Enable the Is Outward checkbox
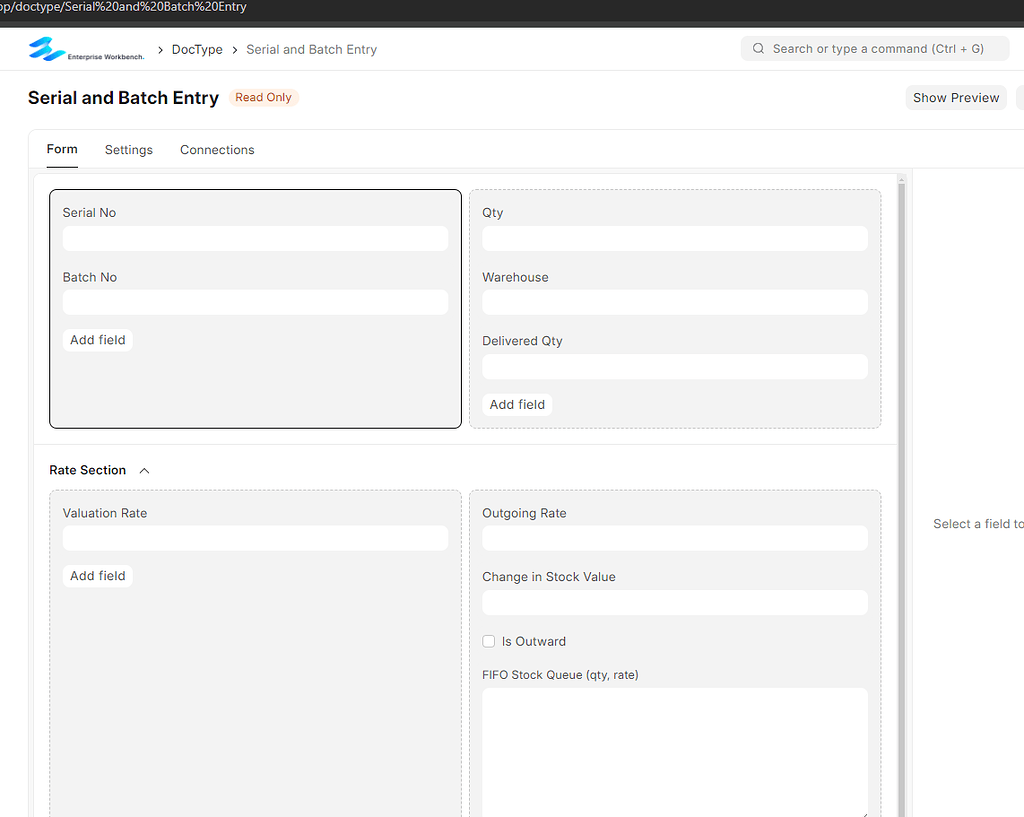The image size is (1024, 817). [488, 641]
